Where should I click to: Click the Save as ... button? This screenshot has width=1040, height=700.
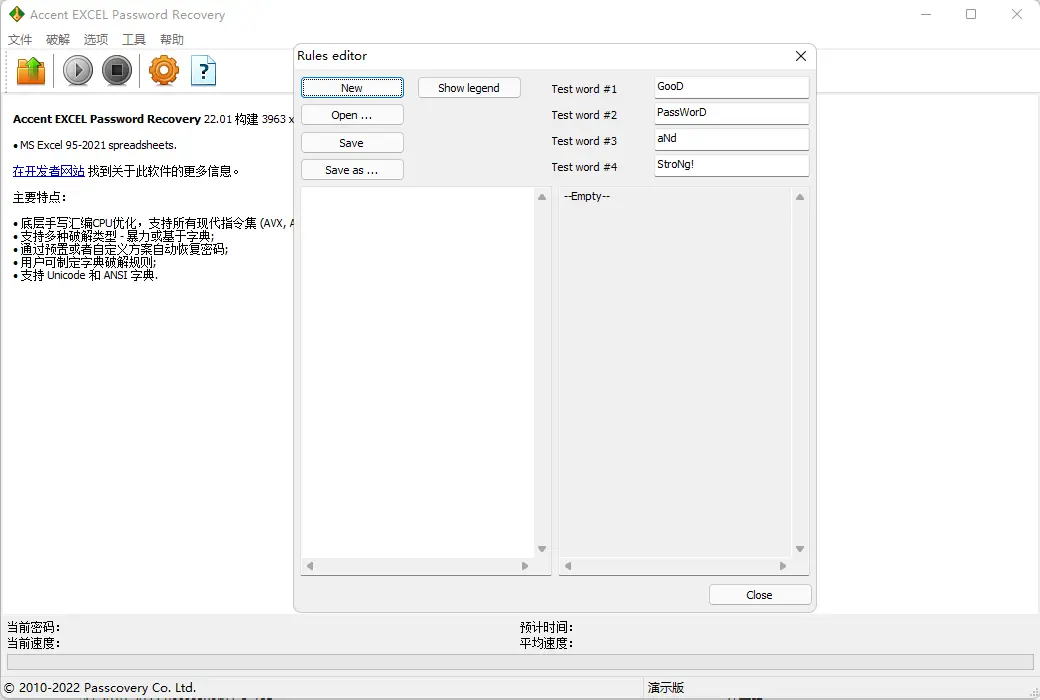(x=352, y=170)
